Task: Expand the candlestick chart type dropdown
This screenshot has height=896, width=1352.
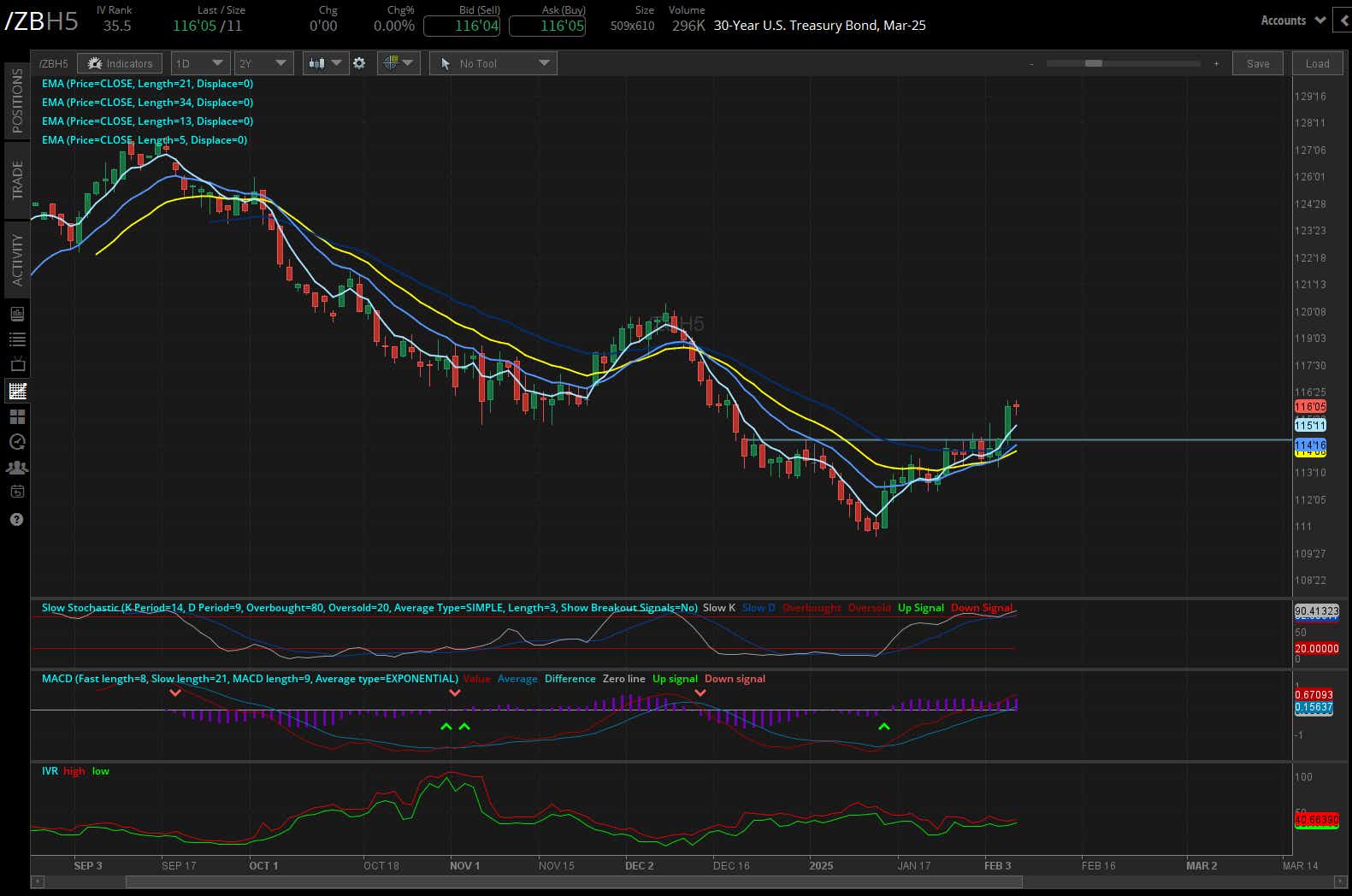Action: (x=324, y=63)
